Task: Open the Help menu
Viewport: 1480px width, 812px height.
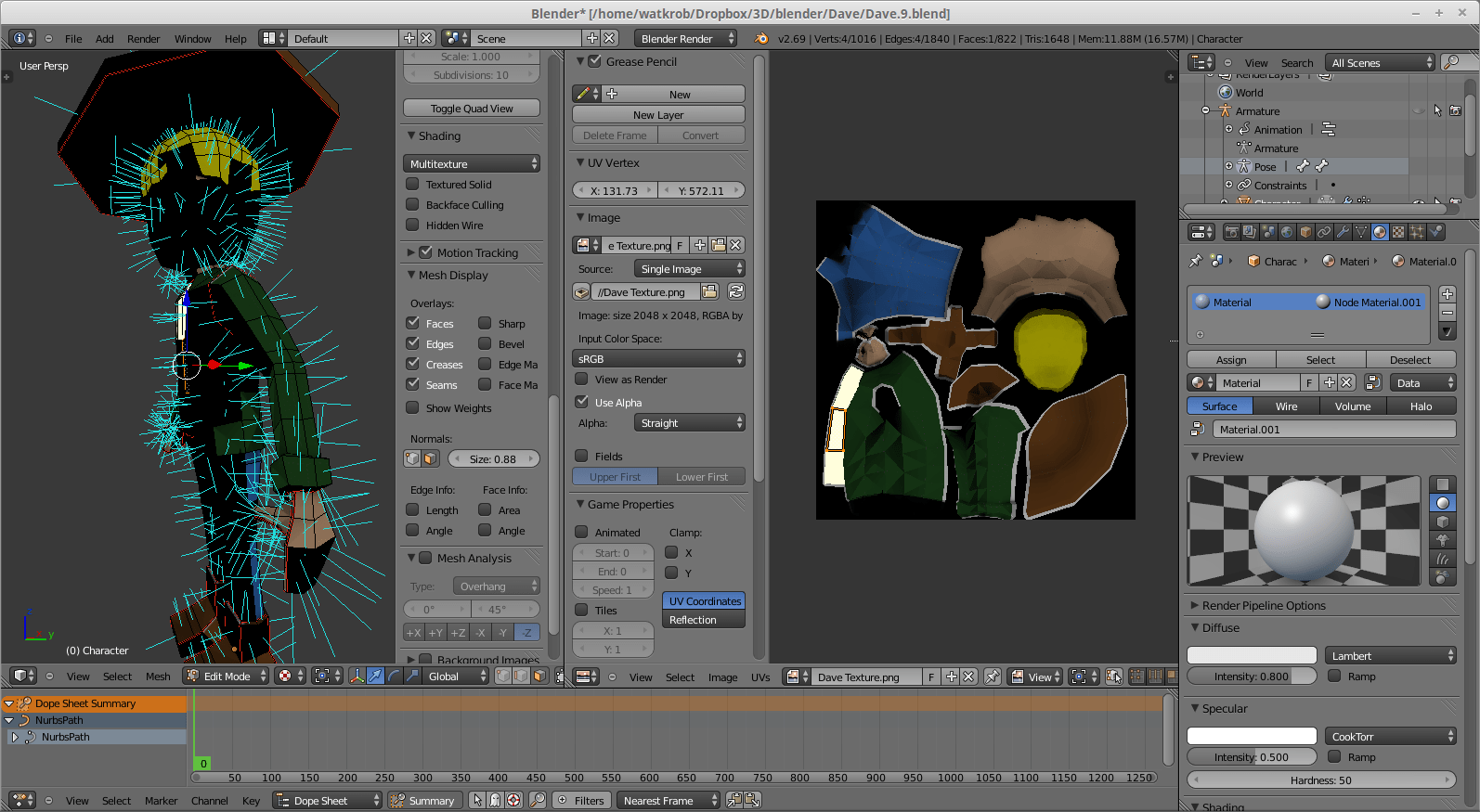Action: [236, 39]
